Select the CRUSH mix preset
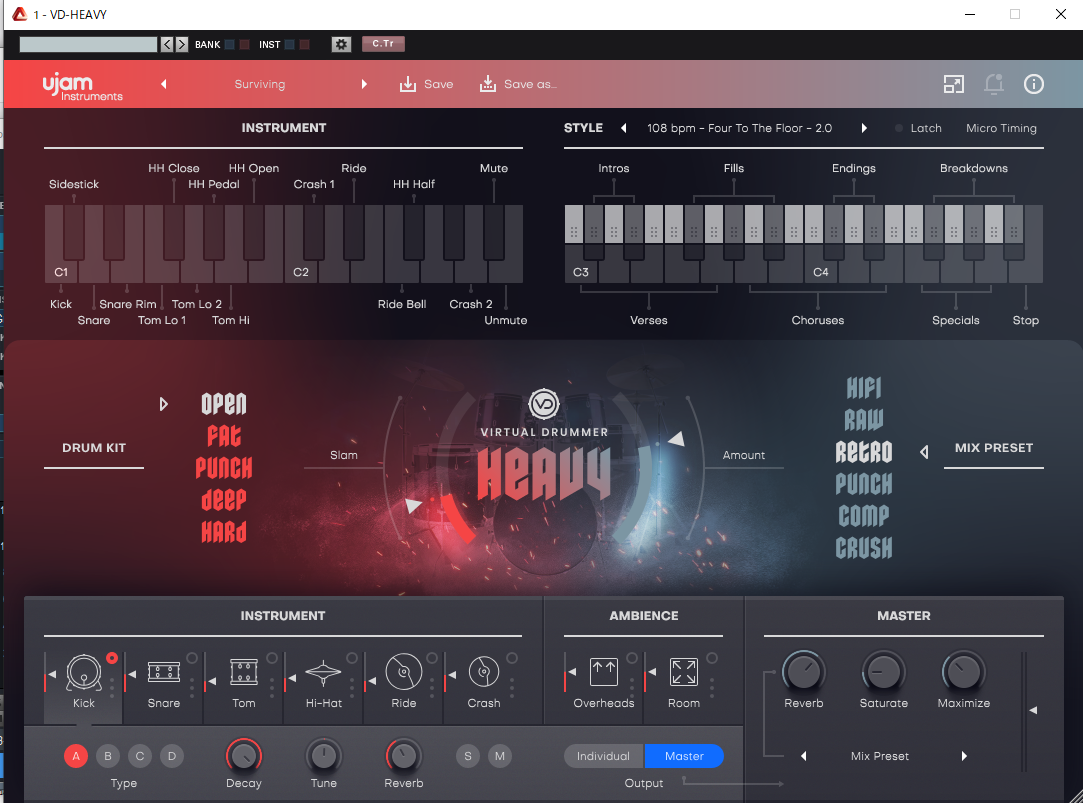Screen dimensions: 1083x803 click(864, 548)
